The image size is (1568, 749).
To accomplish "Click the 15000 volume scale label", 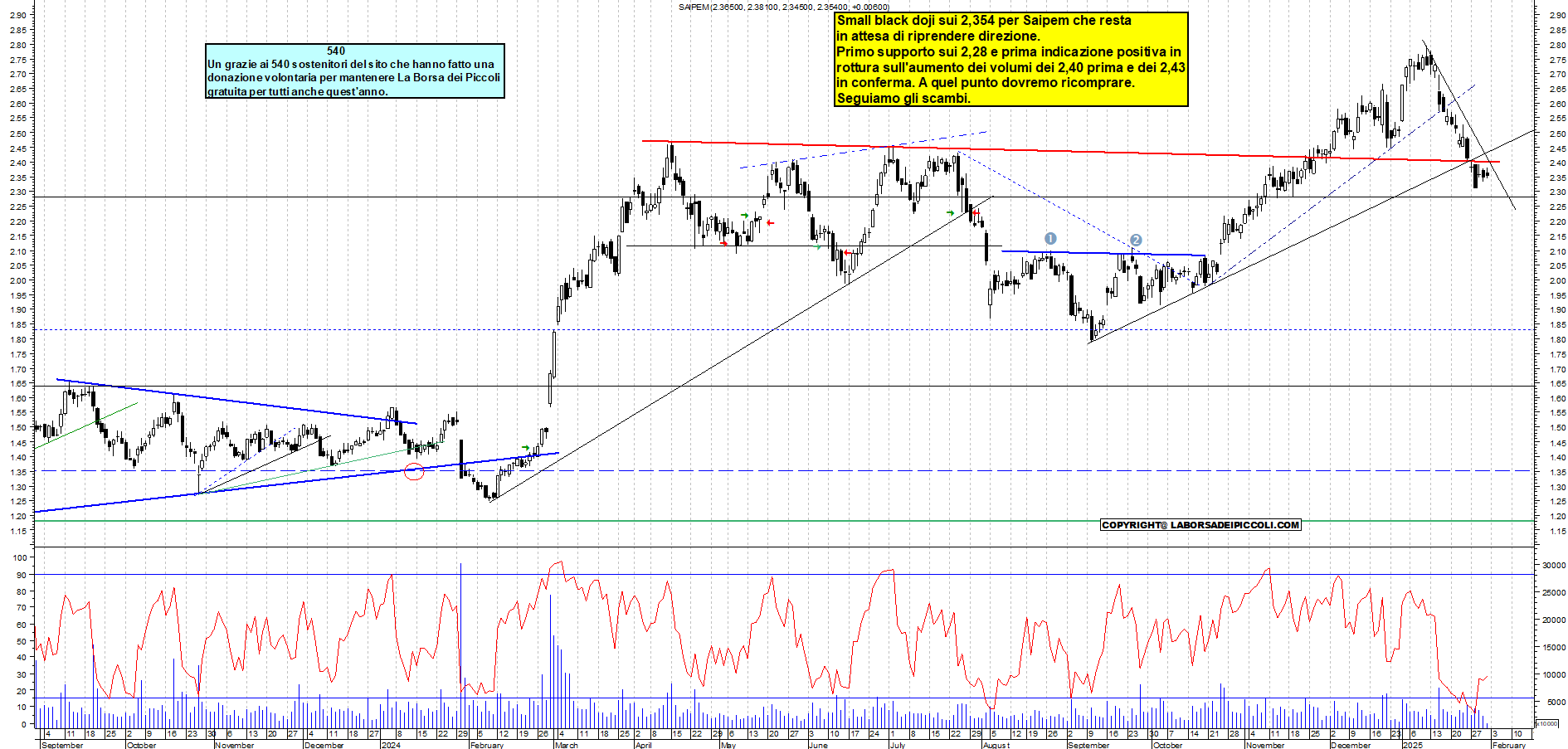I will click(x=1554, y=647).
